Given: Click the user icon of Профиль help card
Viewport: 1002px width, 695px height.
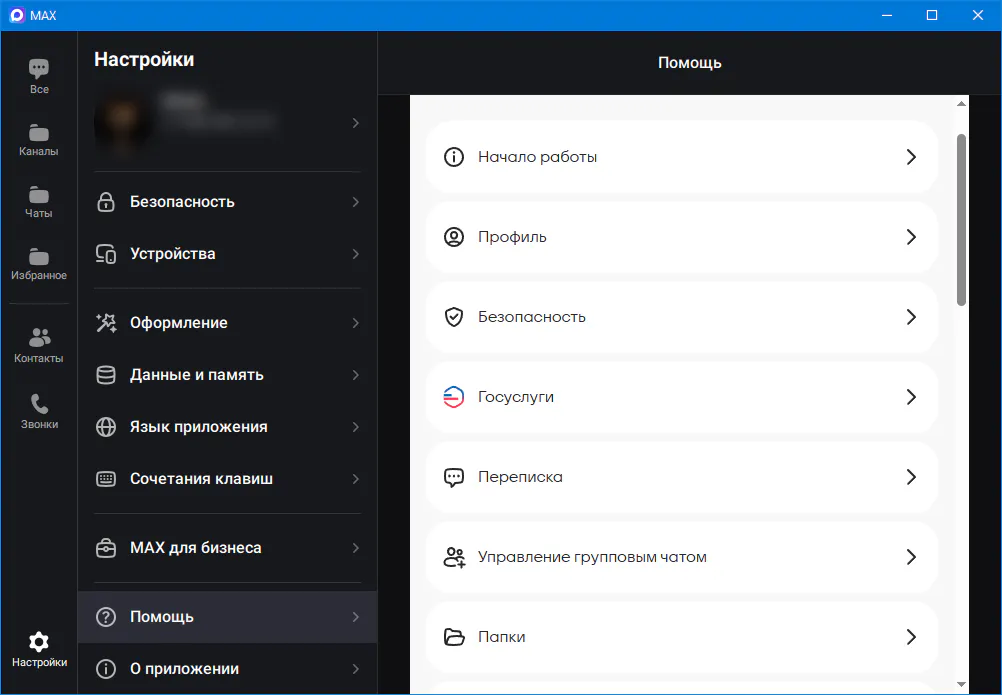Looking at the screenshot, I should [x=454, y=237].
